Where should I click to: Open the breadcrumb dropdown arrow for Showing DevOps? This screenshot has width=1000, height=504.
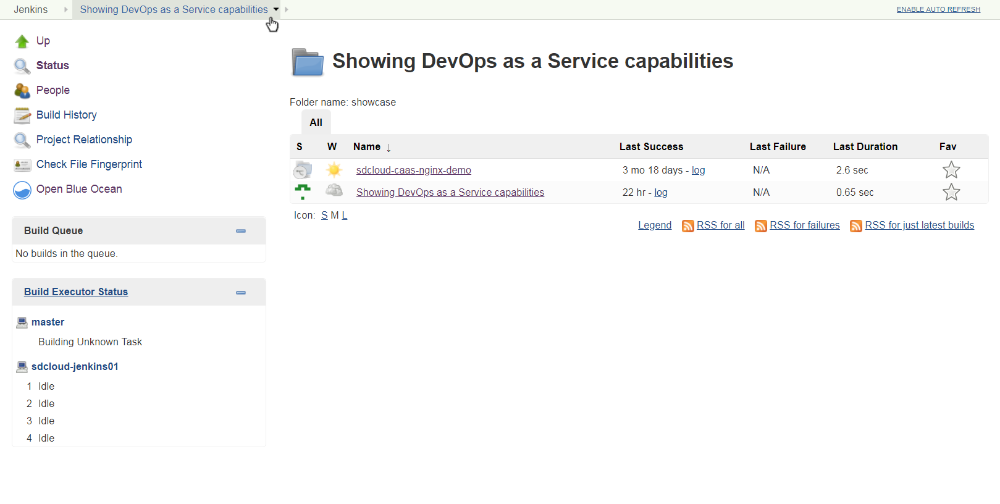click(x=276, y=10)
